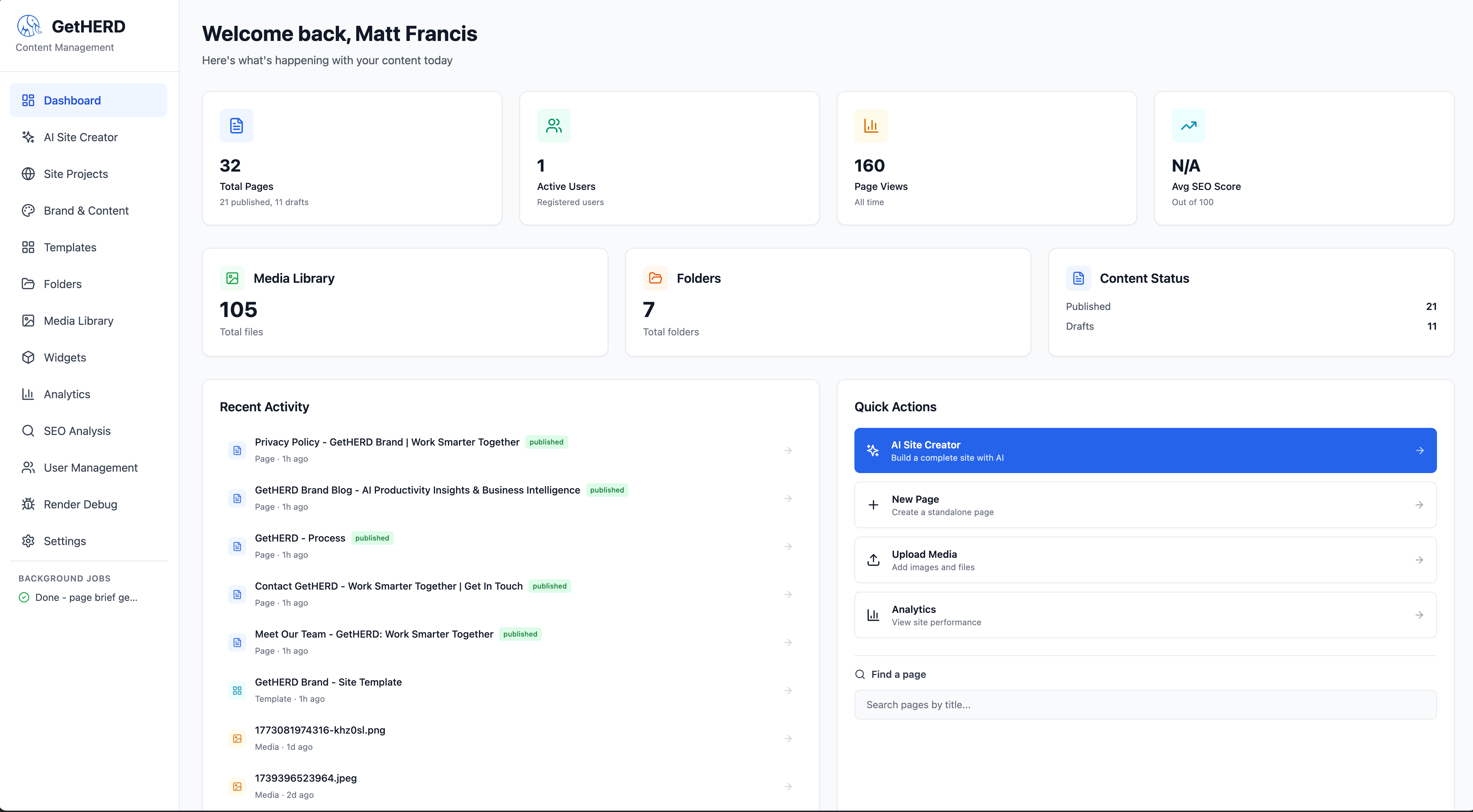Click the New Page quick action button
The width and height of the screenshot is (1473, 812).
click(x=1145, y=505)
